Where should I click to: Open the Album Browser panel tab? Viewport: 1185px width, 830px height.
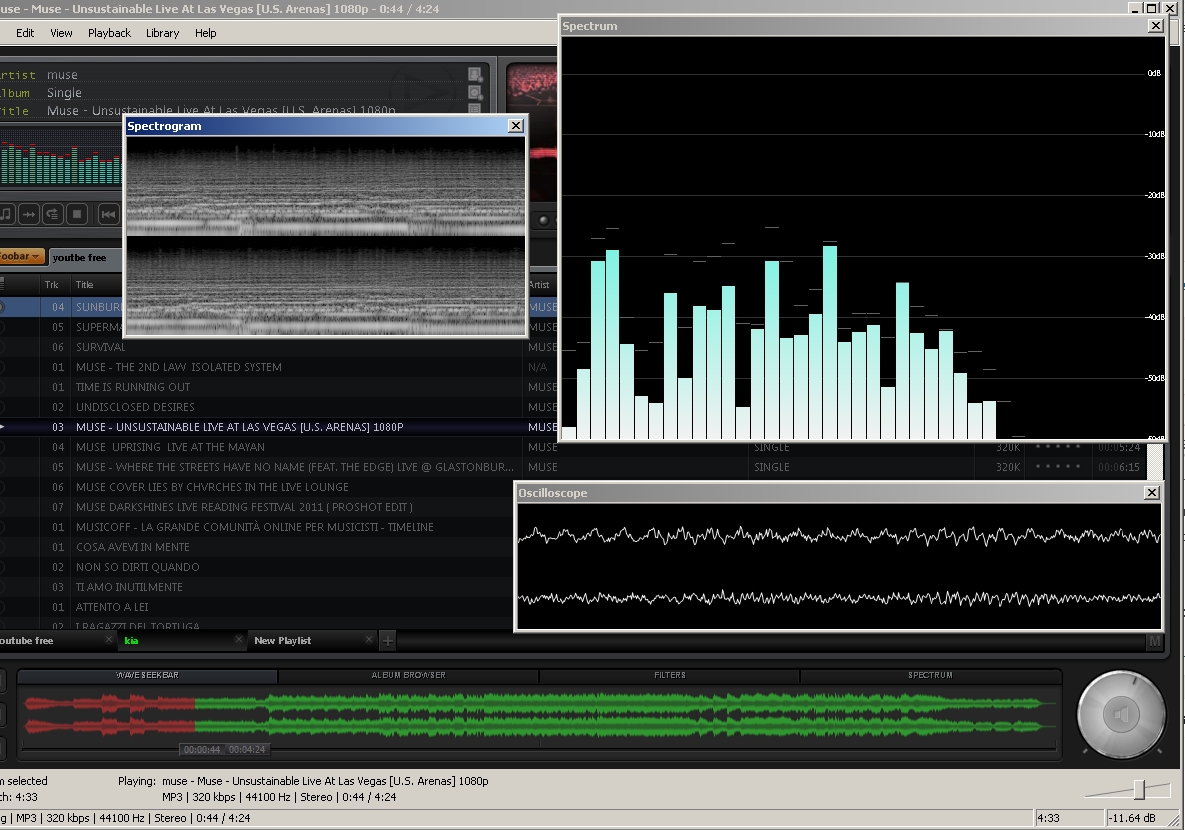[x=408, y=675]
